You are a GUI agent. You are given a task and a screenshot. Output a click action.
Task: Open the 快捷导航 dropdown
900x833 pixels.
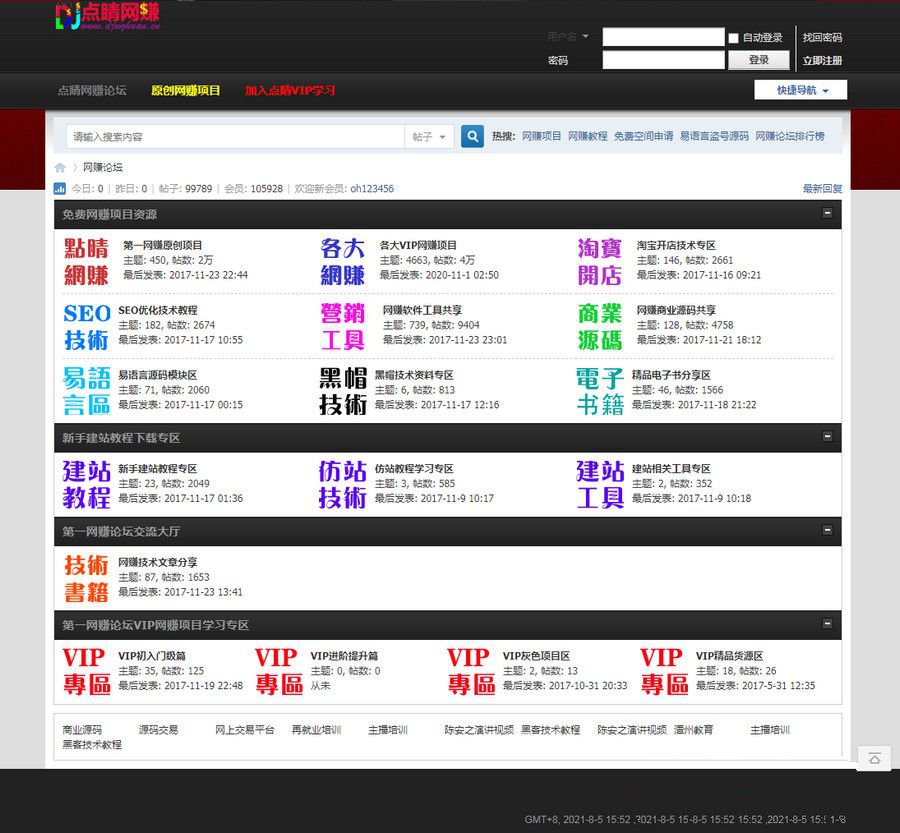point(800,90)
